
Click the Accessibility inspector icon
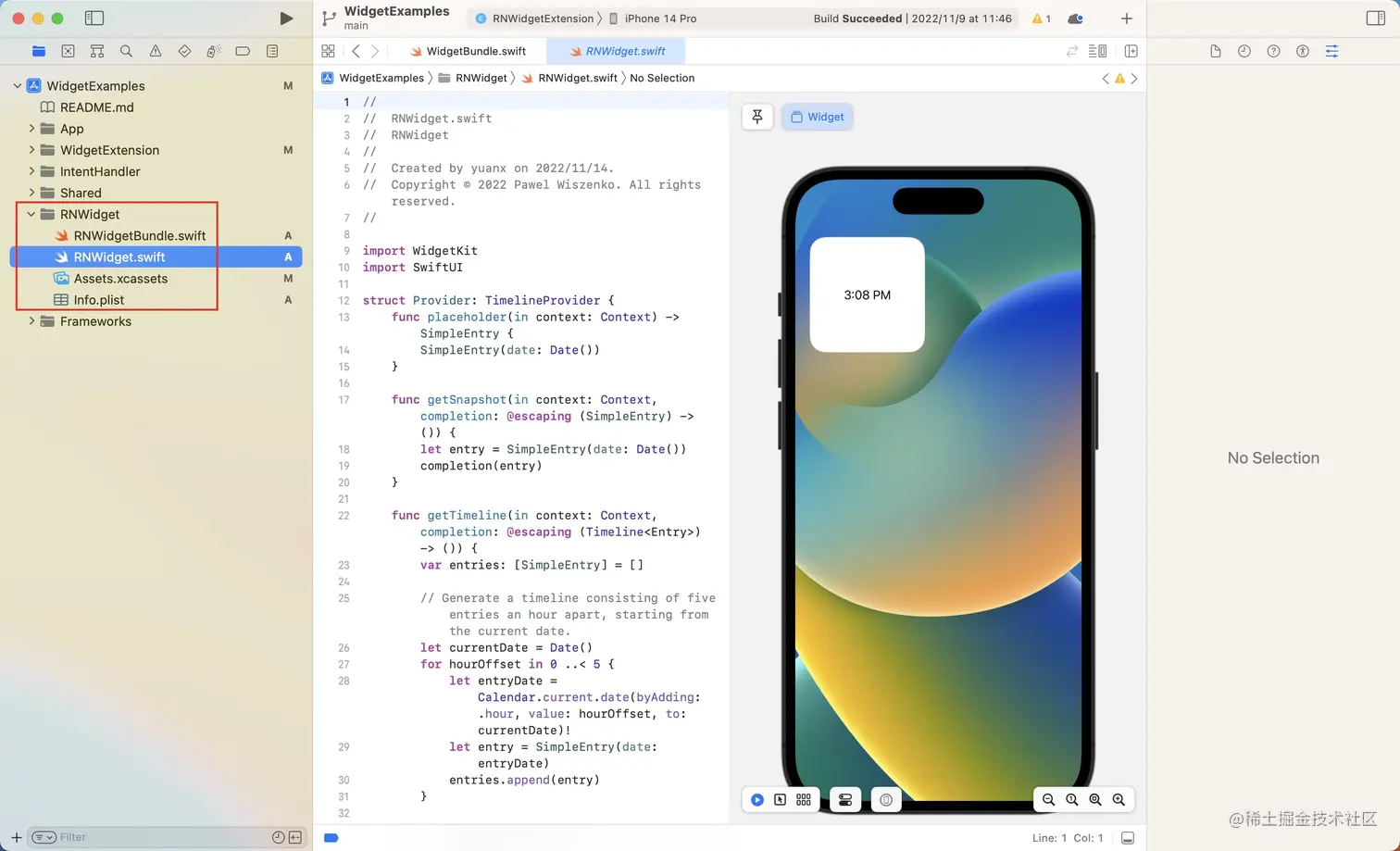(x=1303, y=51)
